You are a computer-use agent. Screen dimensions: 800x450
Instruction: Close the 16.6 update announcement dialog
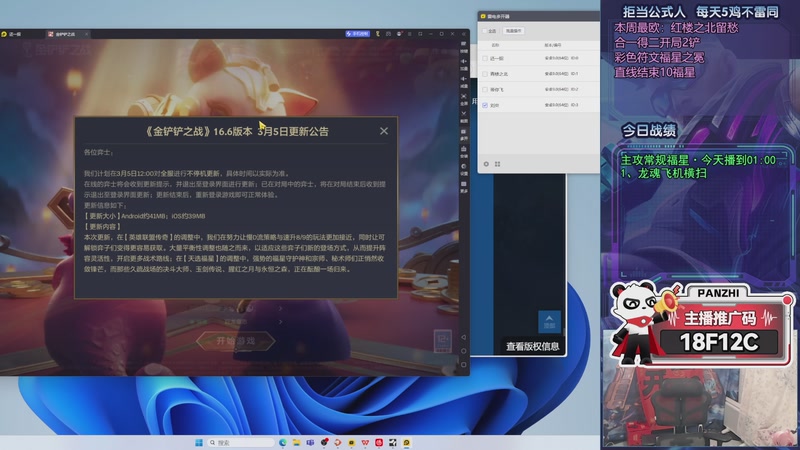pyautogui.click(x=384, y=131)
